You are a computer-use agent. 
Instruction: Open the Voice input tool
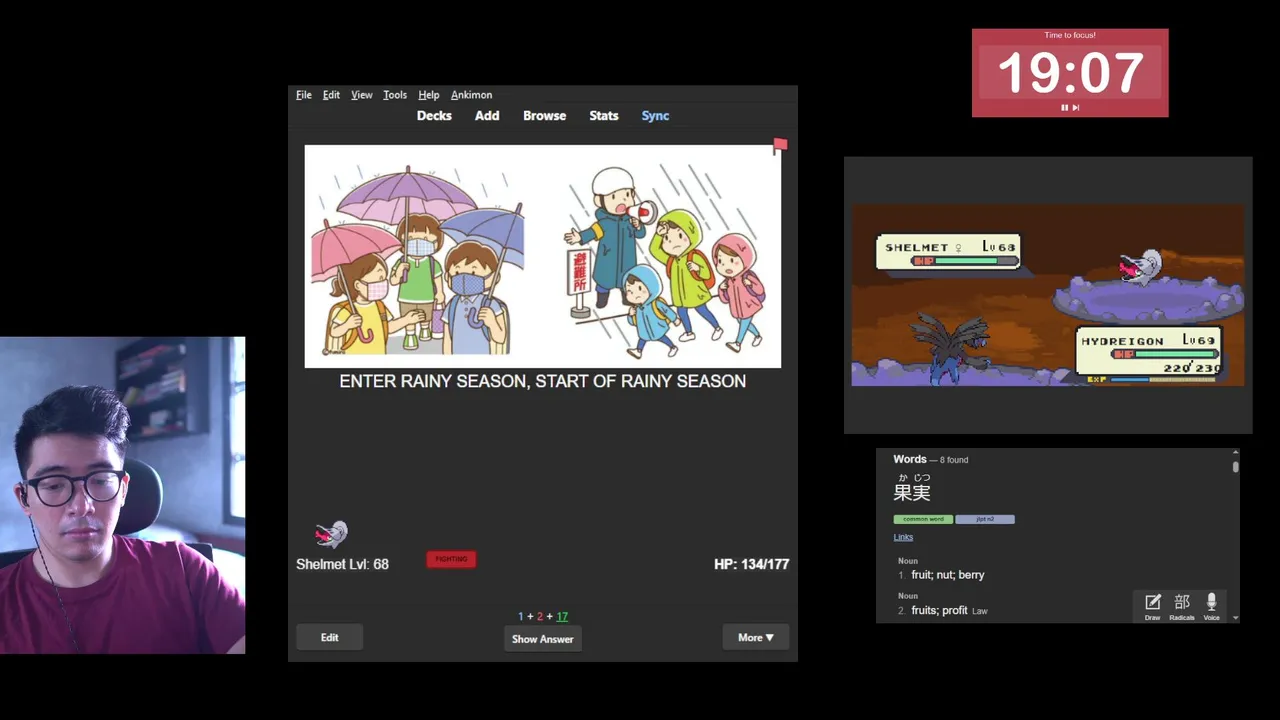point(1211,606)
